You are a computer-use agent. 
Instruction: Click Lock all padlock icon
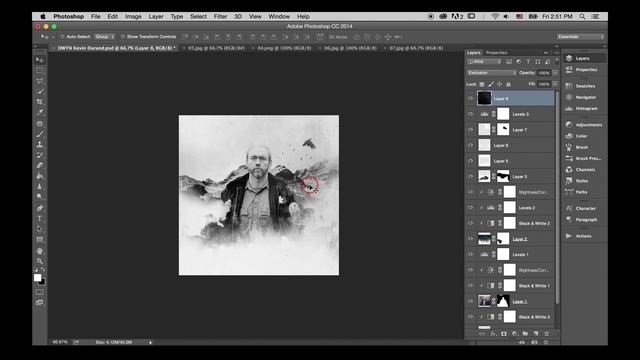(509, 84)
